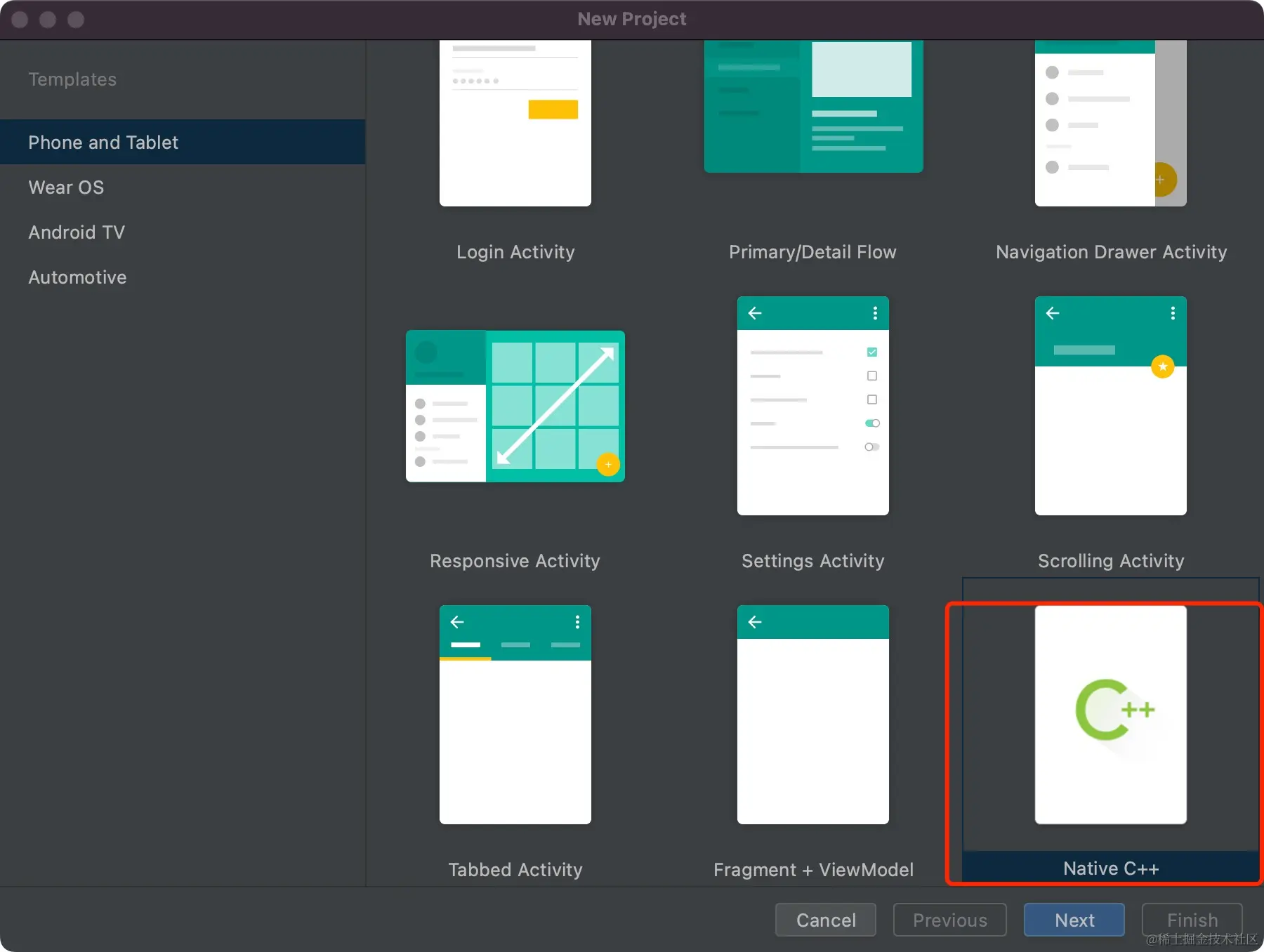The image size is (1264, 952).
Task: Choose the Navigation Drawer Activity thumbnail
Action: tap(1111, 123)
